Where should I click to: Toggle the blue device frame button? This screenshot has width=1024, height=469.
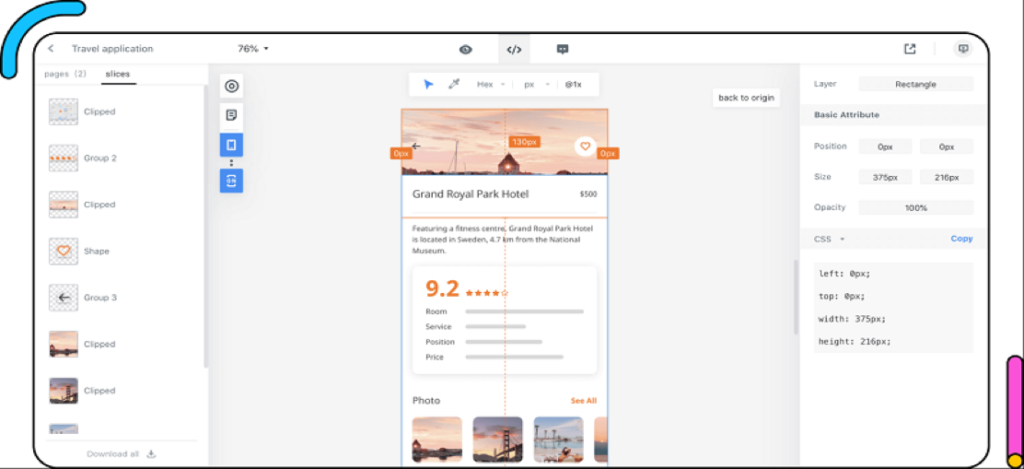coord(231,145)
